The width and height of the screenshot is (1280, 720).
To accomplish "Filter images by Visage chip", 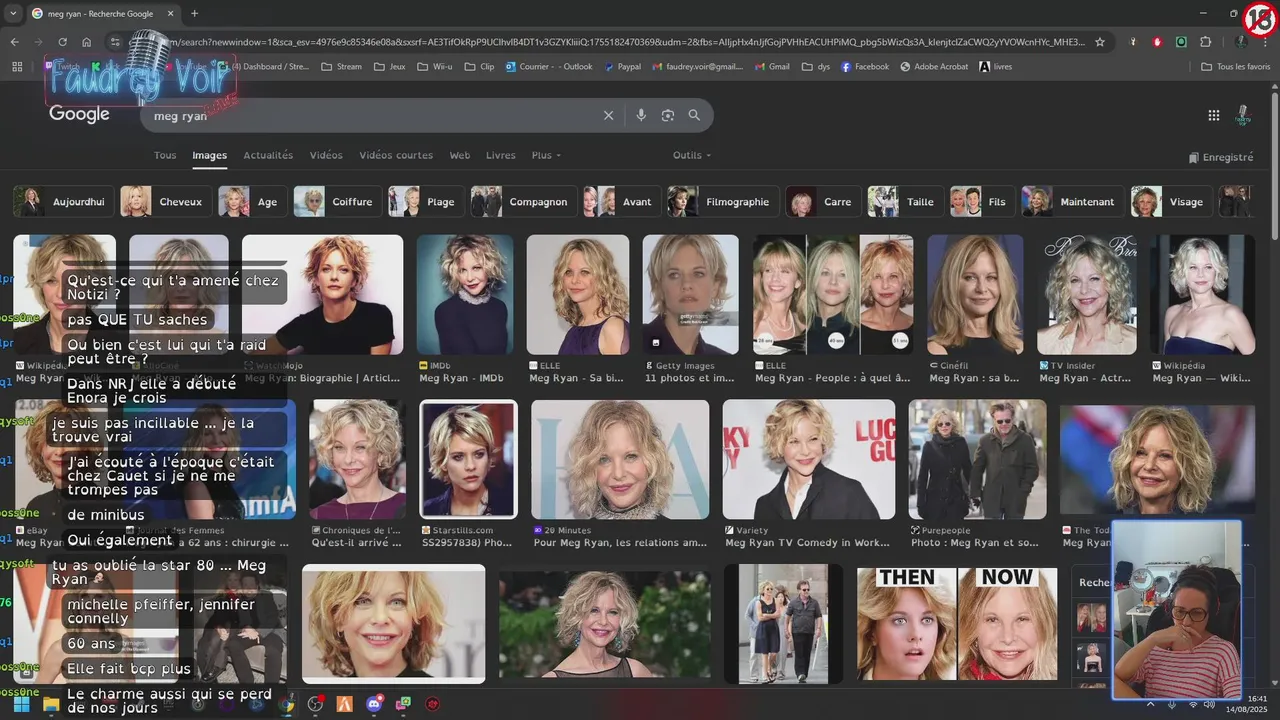I will click(x=1172, y=202).
